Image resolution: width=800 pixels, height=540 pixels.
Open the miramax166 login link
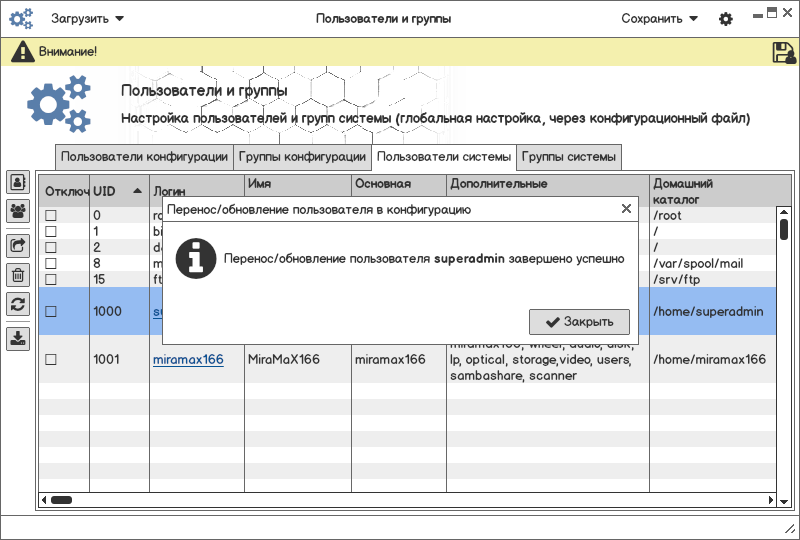[x=188, y=360]
